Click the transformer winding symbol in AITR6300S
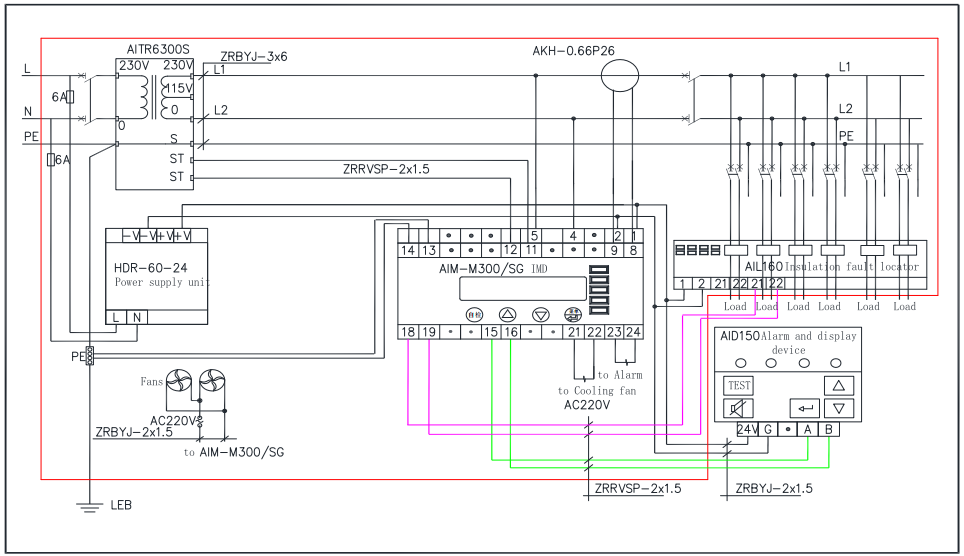Screen dimensions: 964x556 pyautogui.click(x=153, y=98)
